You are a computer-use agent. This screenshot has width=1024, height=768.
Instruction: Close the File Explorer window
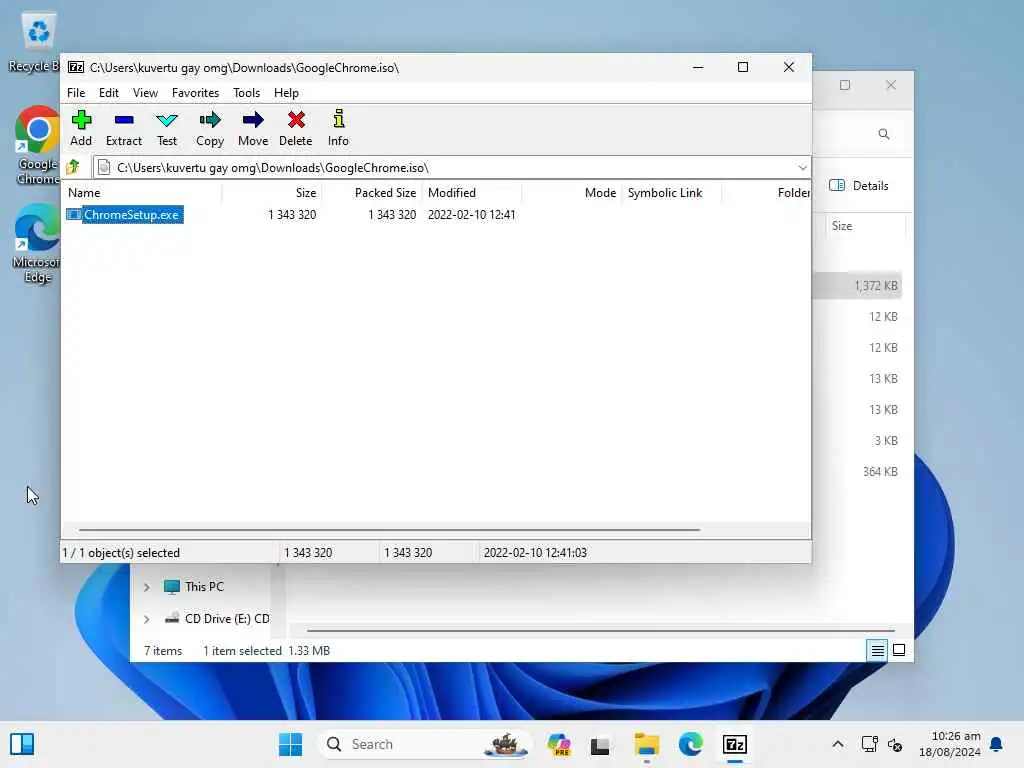tap(891, 85)
